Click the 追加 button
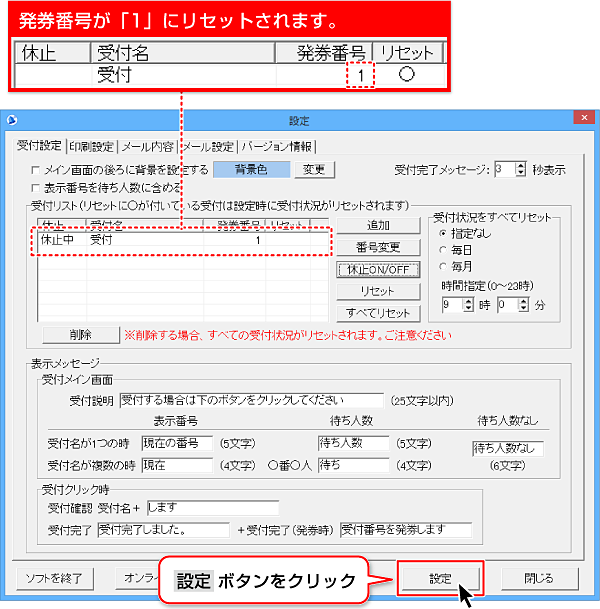The image size is (600, 609). (378, 225)
